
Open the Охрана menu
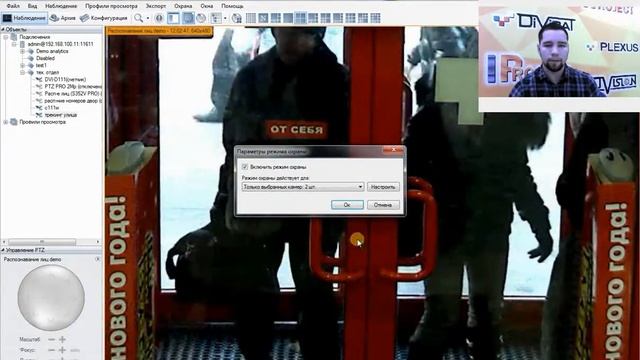pos(183,6)
